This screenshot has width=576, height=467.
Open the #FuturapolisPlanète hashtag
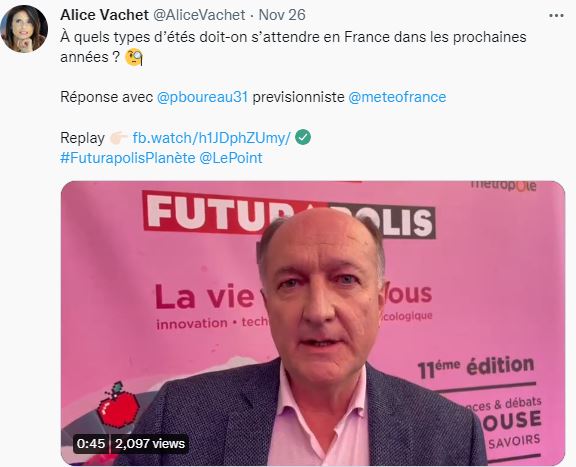(x=128, y=158)
